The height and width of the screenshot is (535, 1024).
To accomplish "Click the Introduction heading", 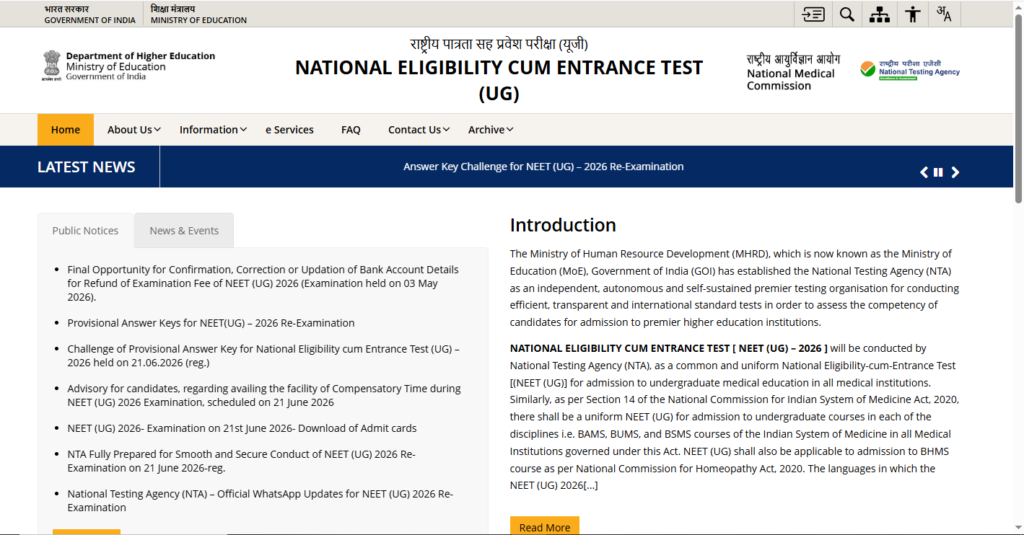I will click(x=563, y=225).
